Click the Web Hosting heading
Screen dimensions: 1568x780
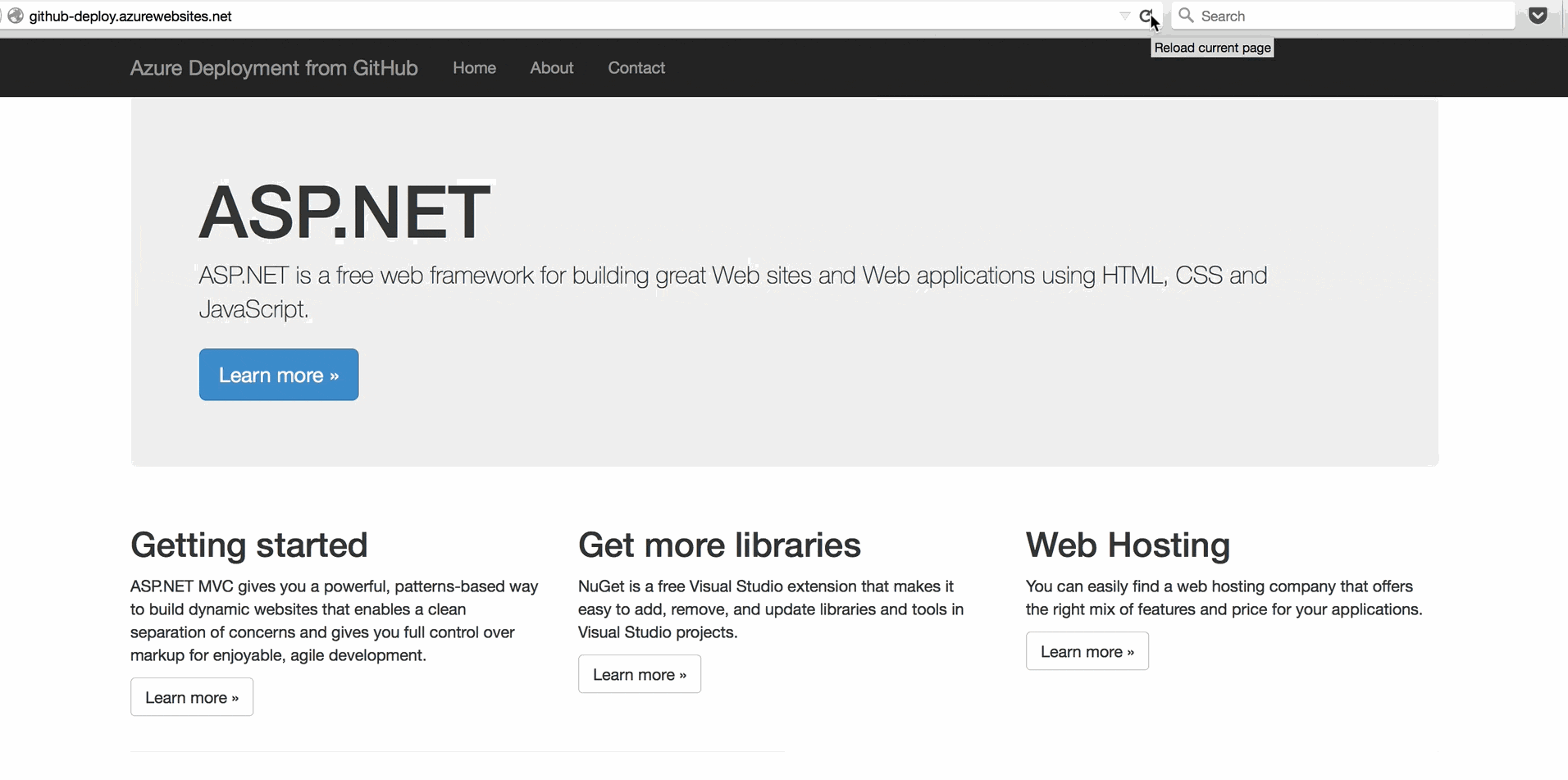[x=1128, y=545]
